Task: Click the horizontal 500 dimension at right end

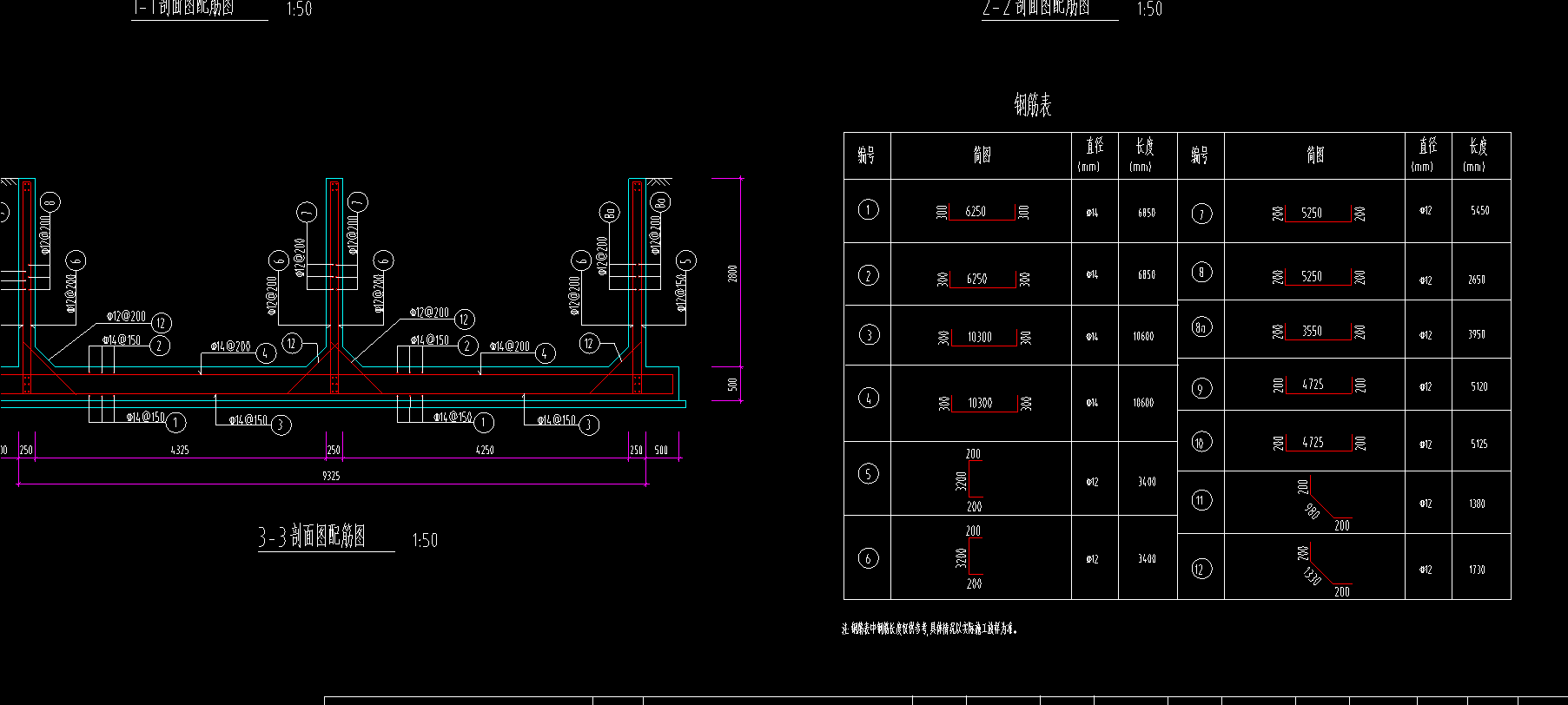Action: point(661,450)
